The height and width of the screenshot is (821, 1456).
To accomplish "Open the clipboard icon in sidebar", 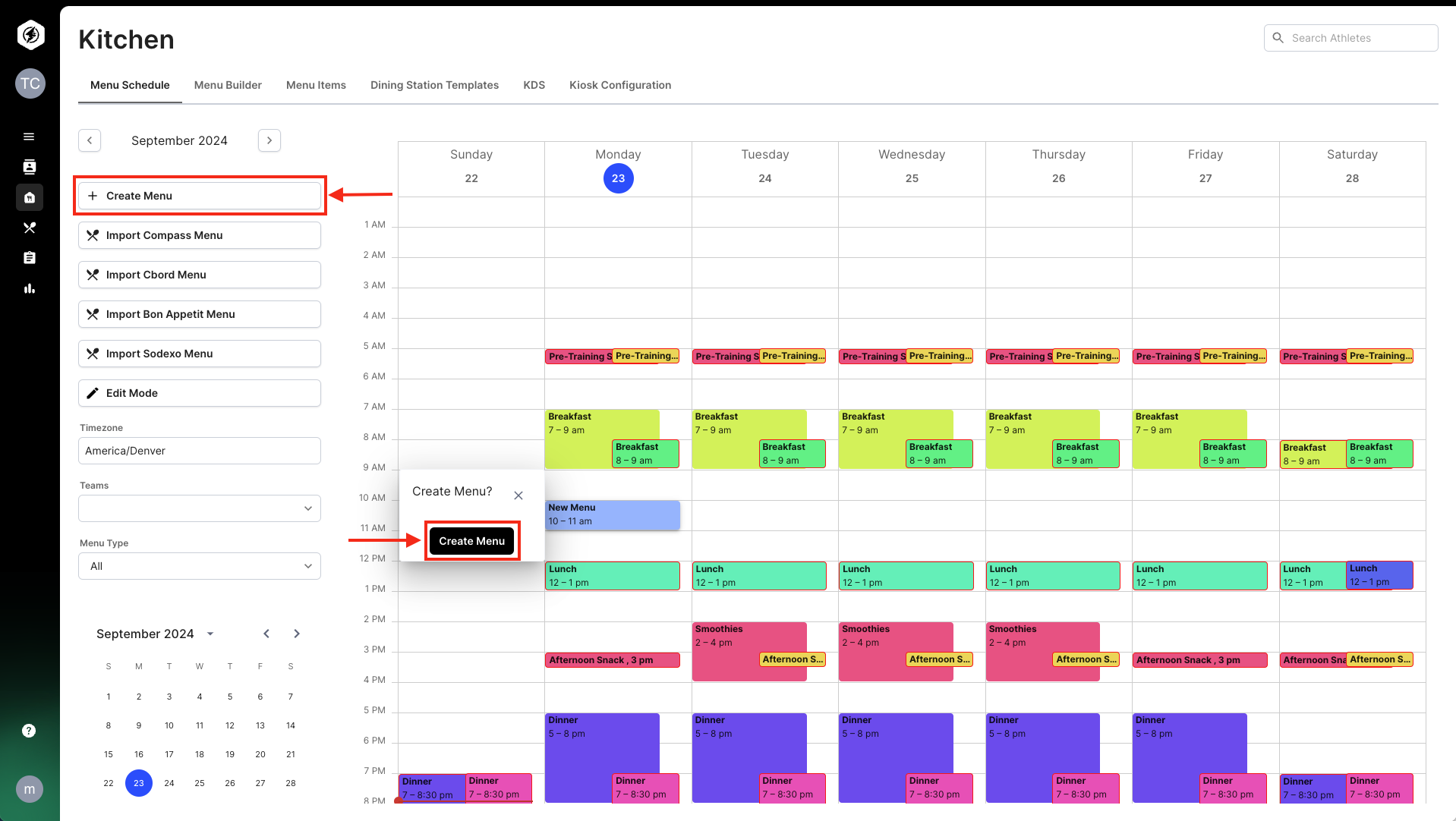I will pyautogui.click(x=30, y=258).
